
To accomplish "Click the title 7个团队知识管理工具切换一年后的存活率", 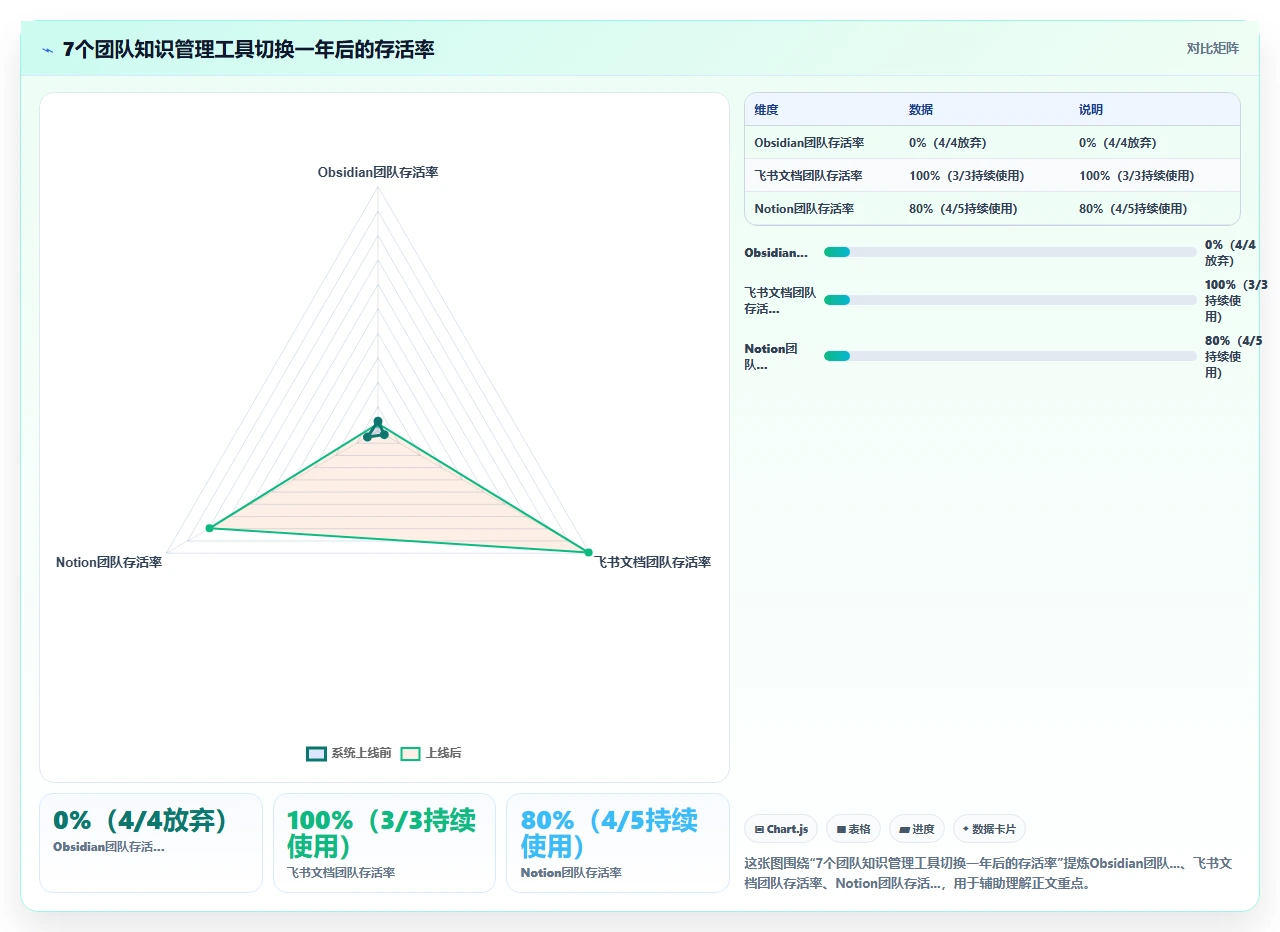I will tap(249, 49).
